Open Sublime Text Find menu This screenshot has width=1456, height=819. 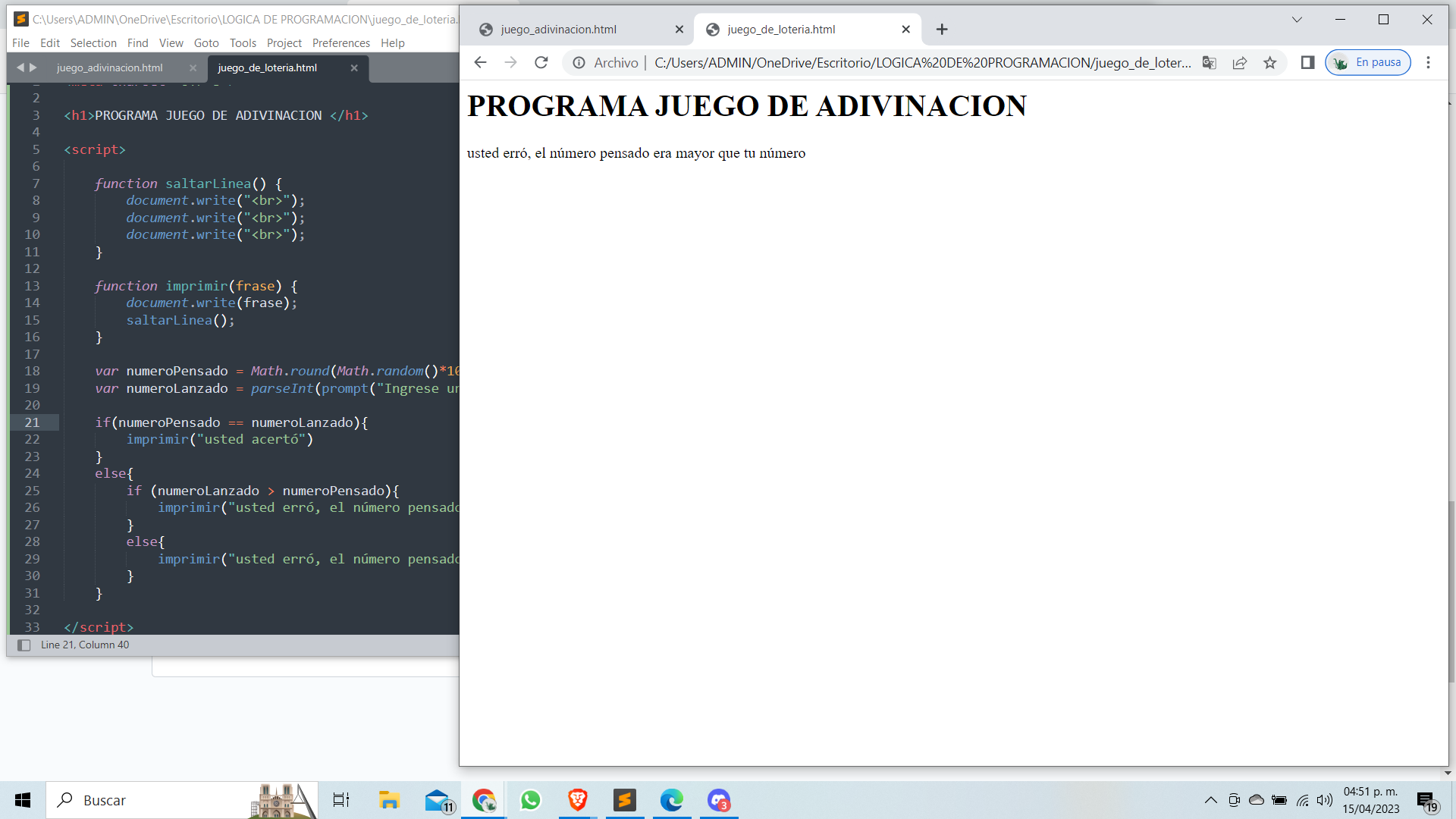click(x=137, y=42)
